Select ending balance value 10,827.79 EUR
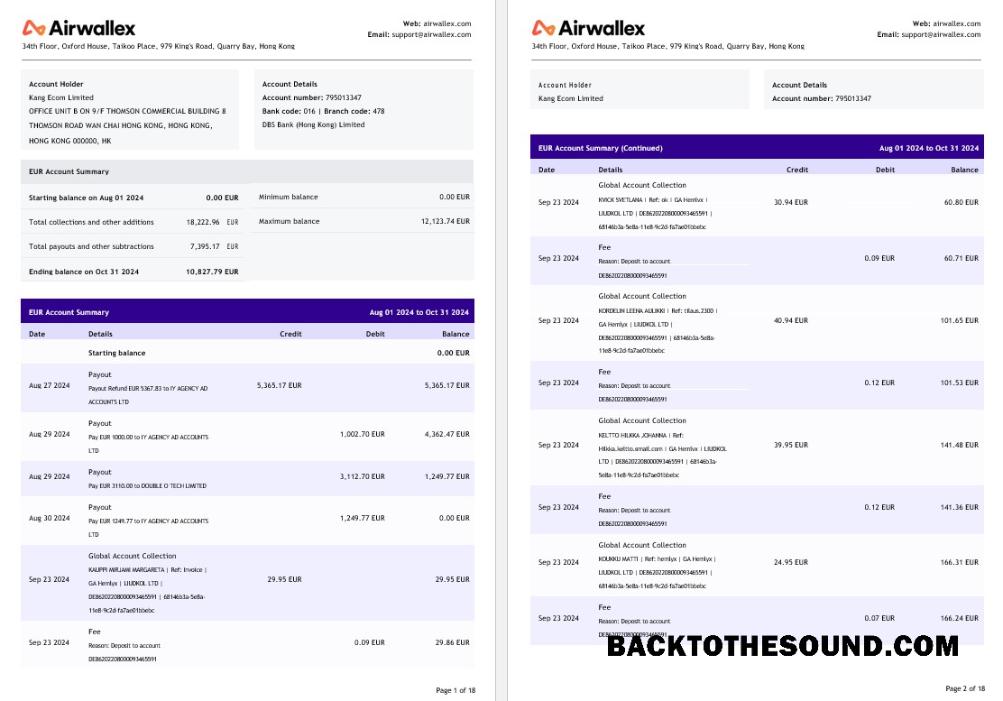Screen dimensions: 1003x701 coord(212,272)
